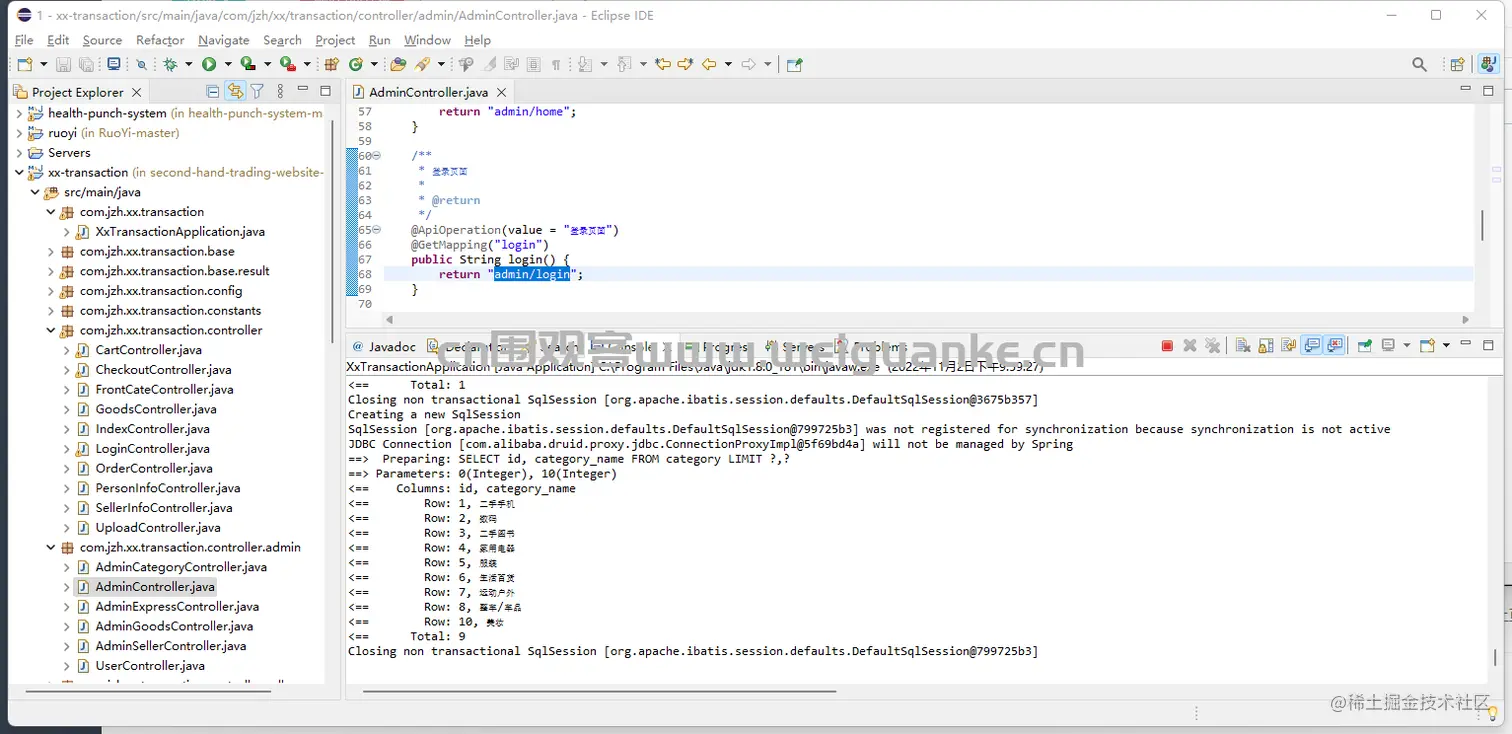The width and height of the screenshot is (1512, 734).
Task: Navigate Forward with the right arrow icon
Action: pyautogui.click(x=748, y=64)
